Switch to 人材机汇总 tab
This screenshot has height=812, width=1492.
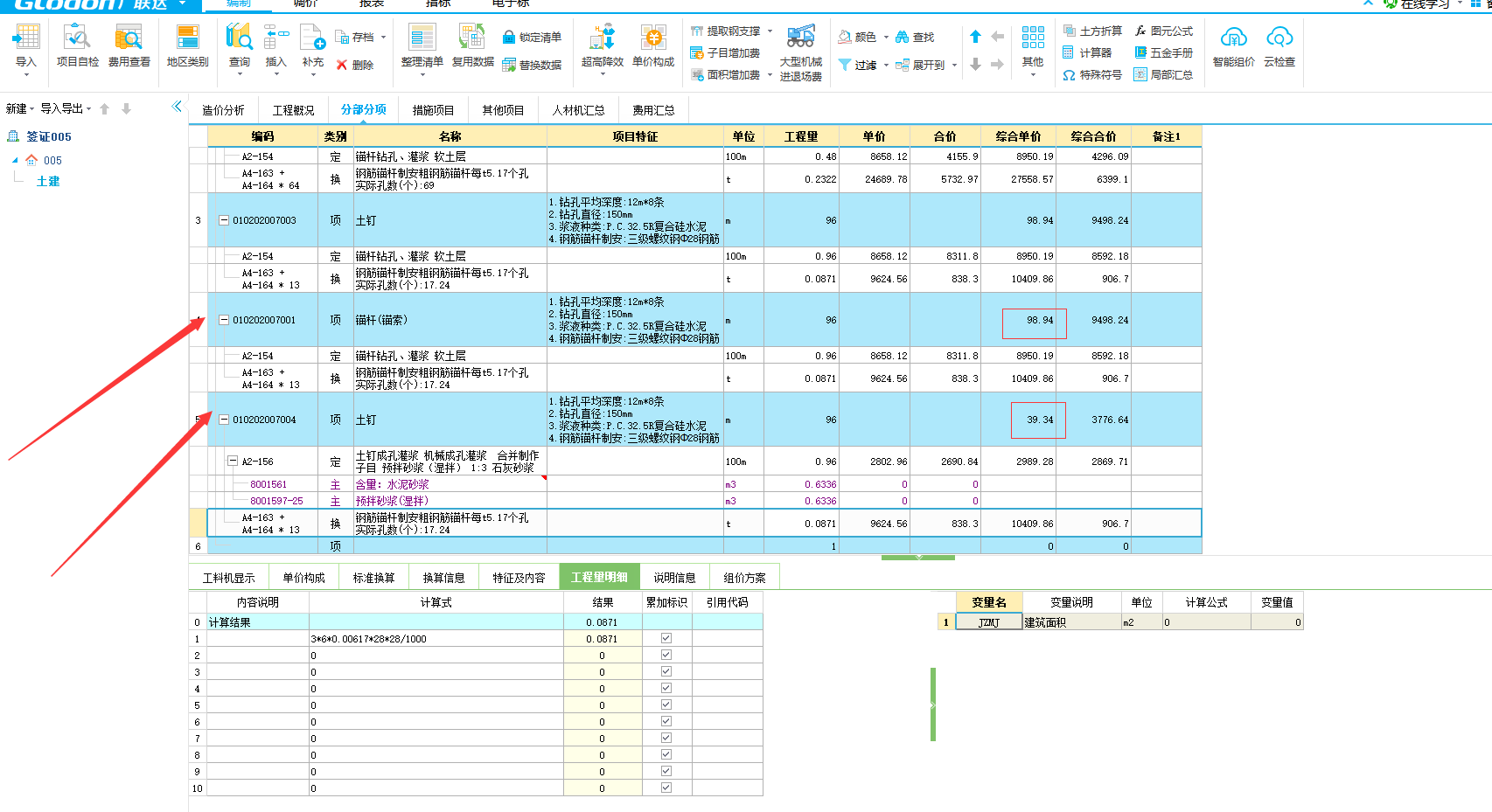(x=578, y=110)
